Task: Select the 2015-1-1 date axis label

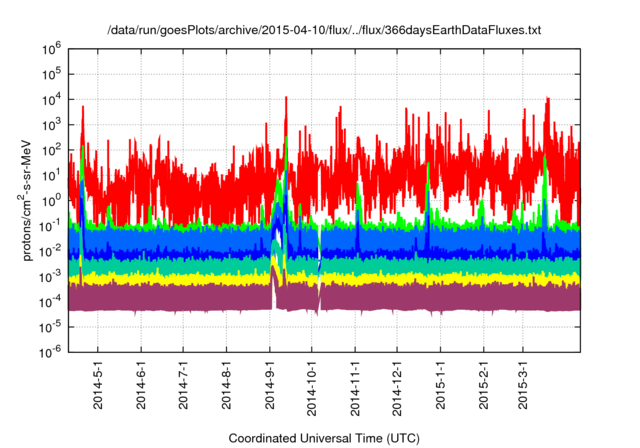Action: tap(440, 384)
